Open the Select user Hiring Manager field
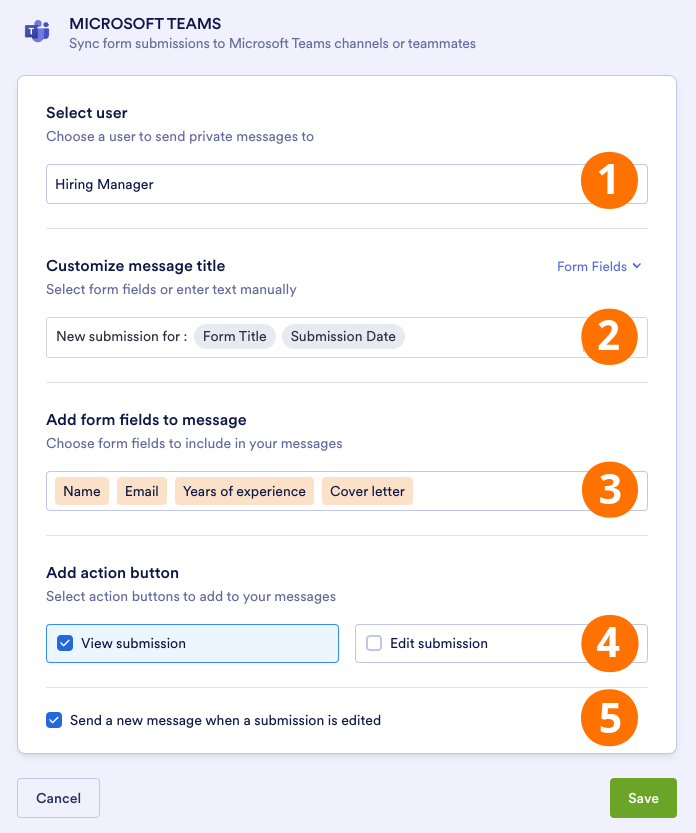This screenshot has width=696, height=833. [300, 184]
